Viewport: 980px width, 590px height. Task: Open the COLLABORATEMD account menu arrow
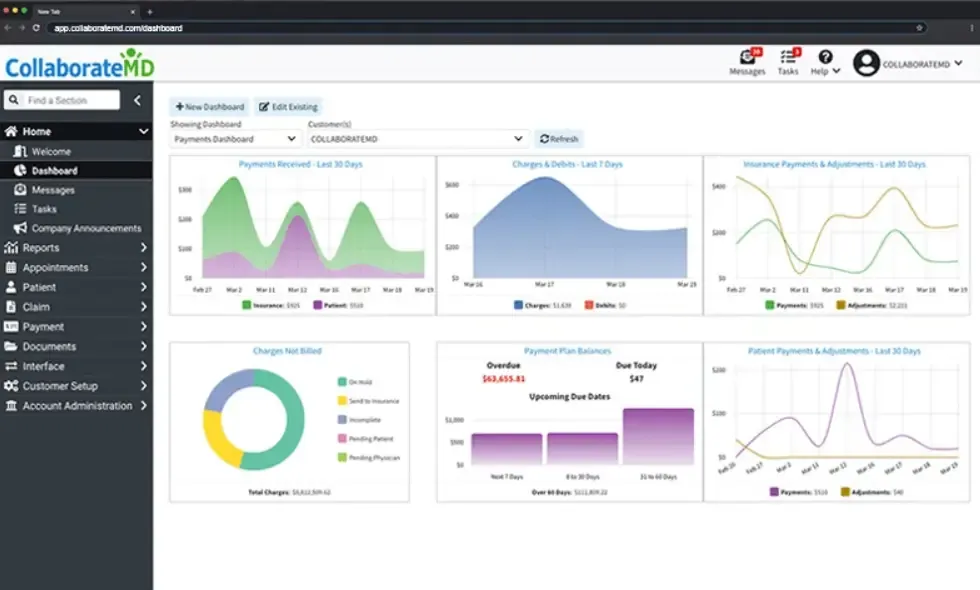(x=958, y=63)
